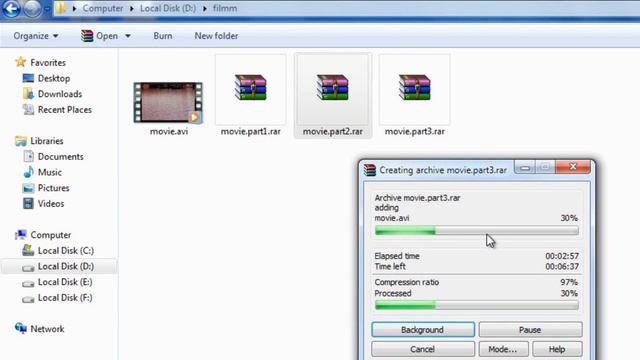
Task: Open Local Disk (F:)
Action: (x=65, y=298)
